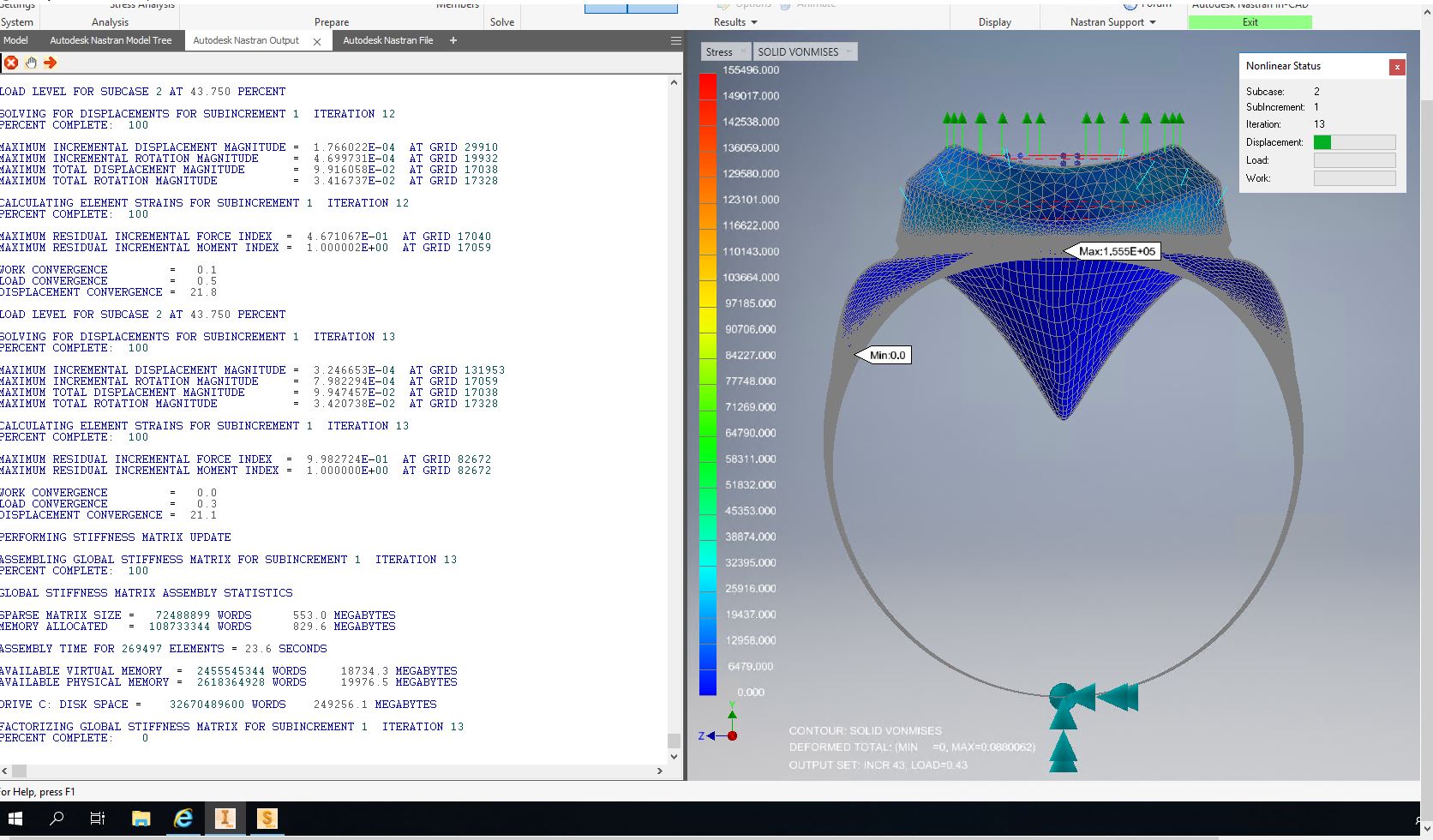Switch to Autodesk Inventor taskbar app
Screen dimensions: 1433x840
[225, 819]
